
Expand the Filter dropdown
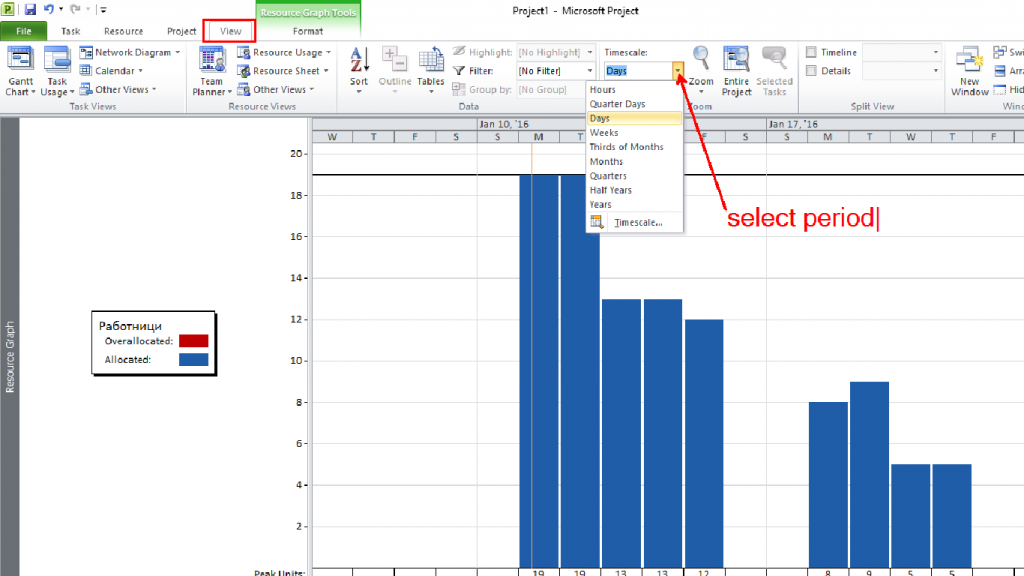click(x=590, y=71)
